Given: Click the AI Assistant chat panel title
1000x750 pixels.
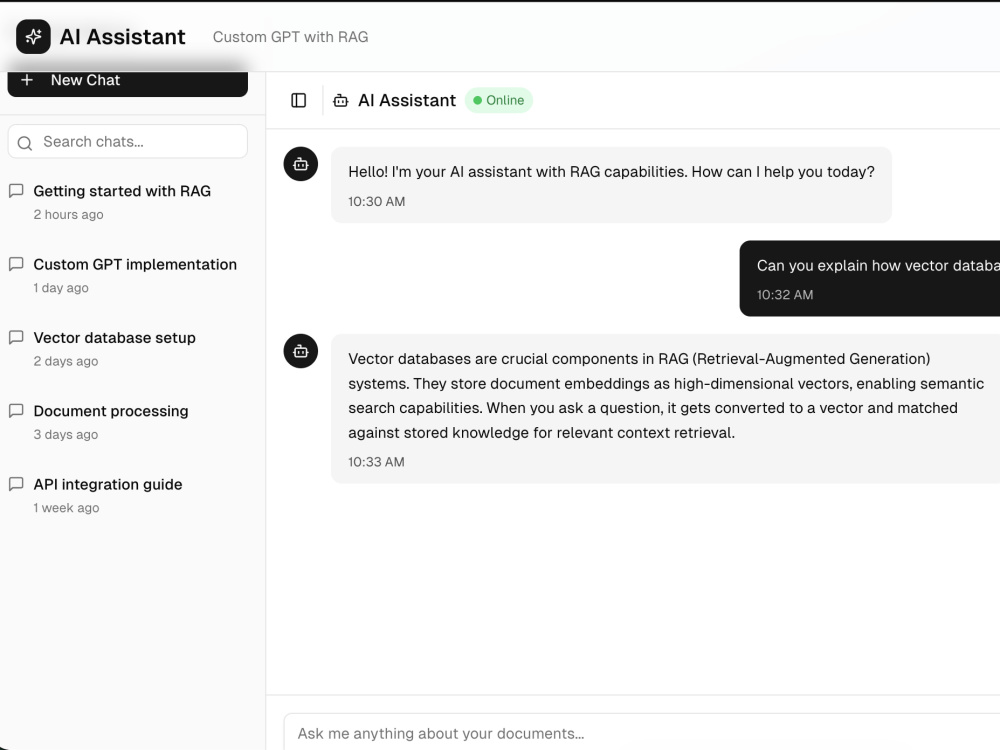Looking at the screenshot, I should pyautogui.click(x=407, y=101).
